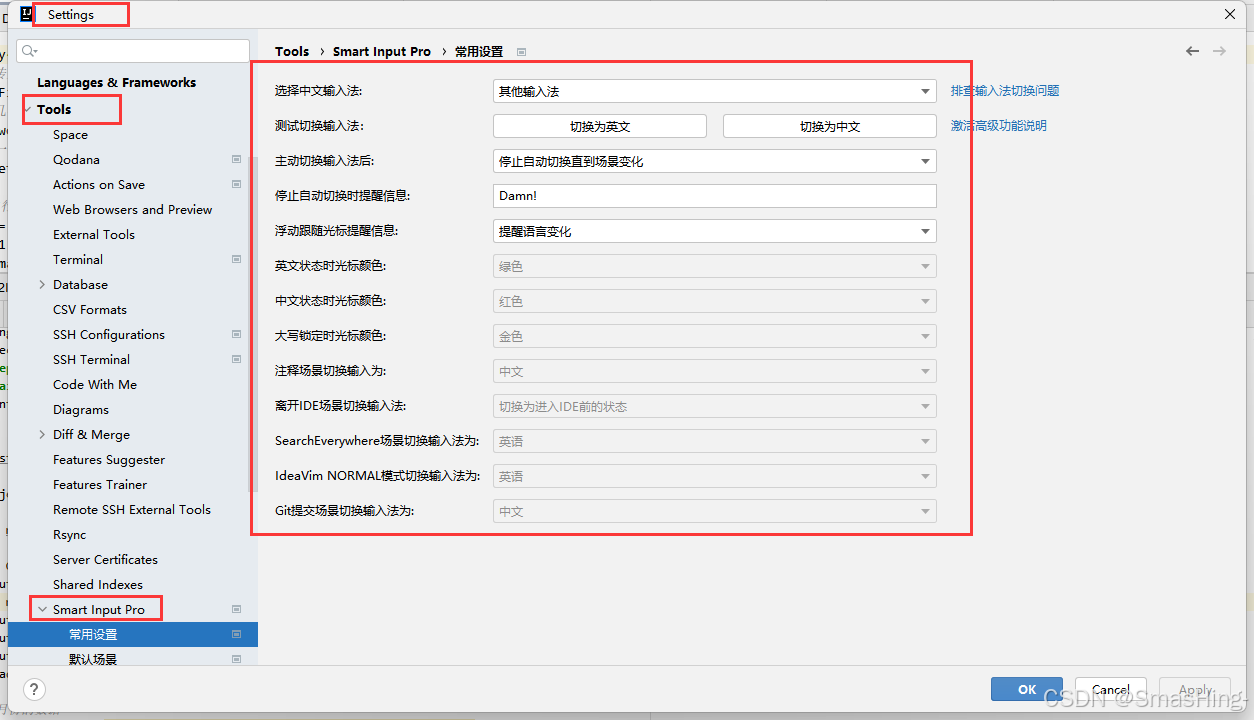This screenshot has height=720, width=1254.
Task: Open the 浮动跟随光标提醒信息 dropdown
Action: pos(926,230)
